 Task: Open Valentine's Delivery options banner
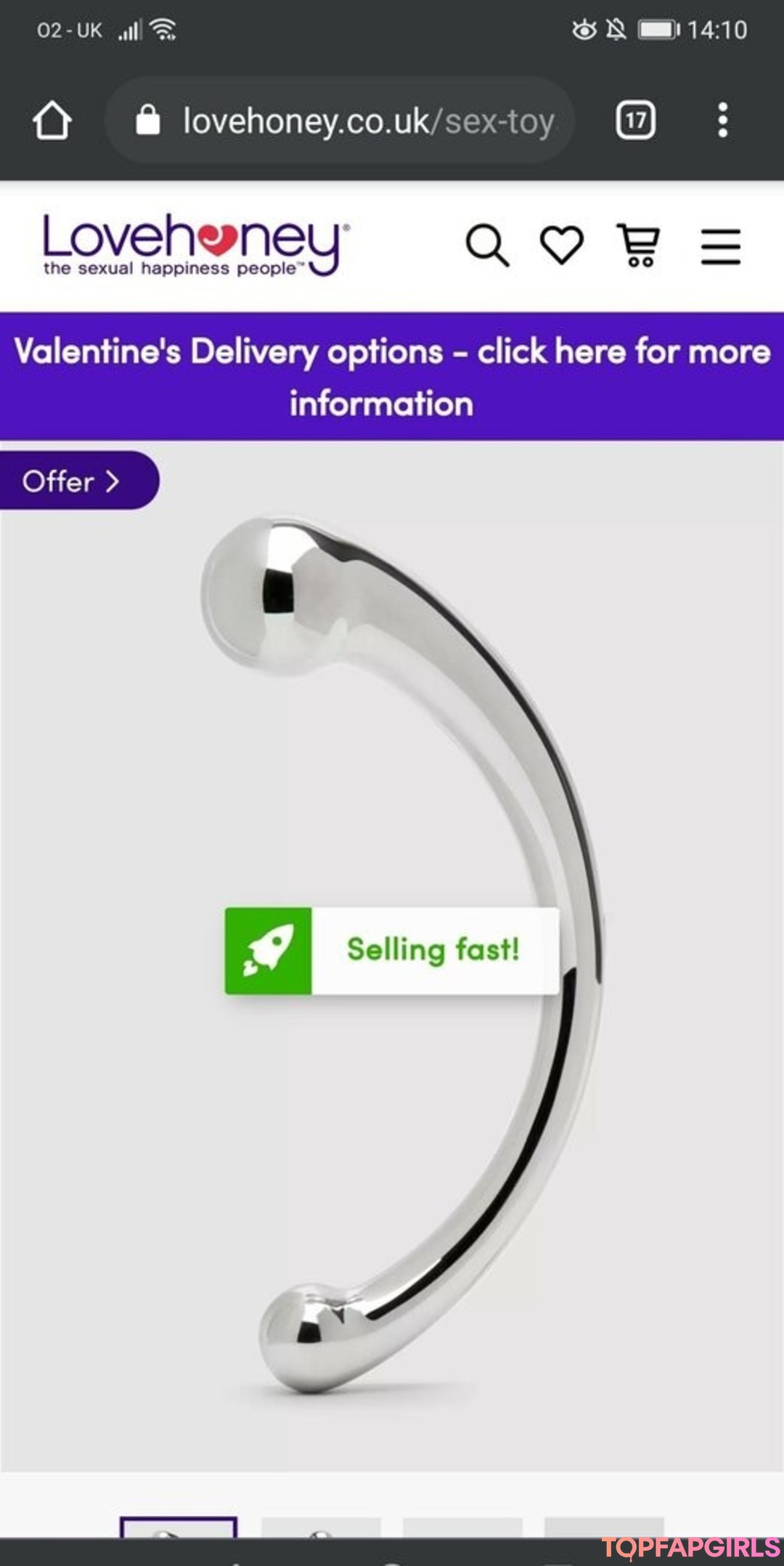click(x=392, y=376)
